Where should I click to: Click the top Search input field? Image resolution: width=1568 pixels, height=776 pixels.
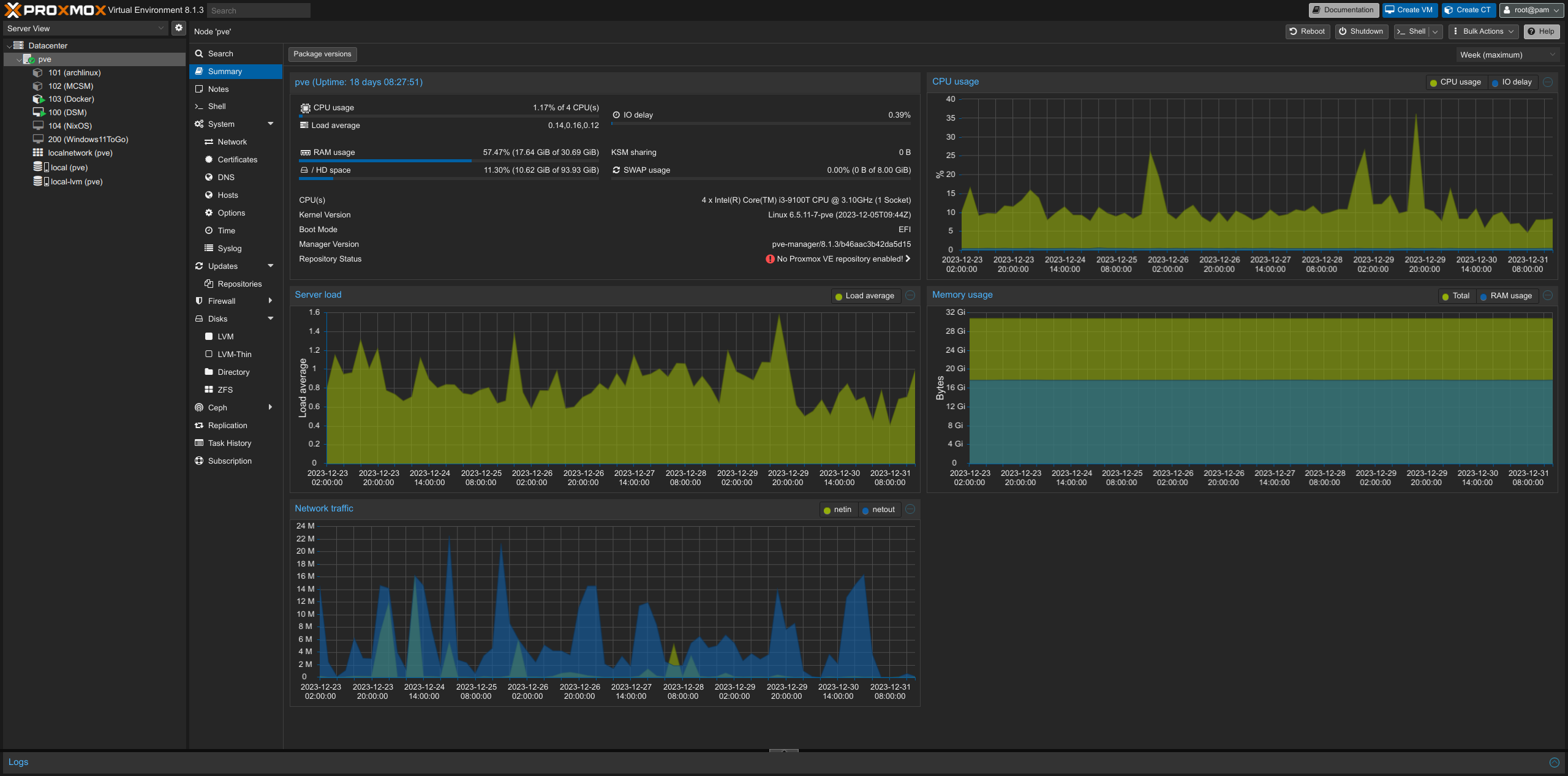(258, 10)
